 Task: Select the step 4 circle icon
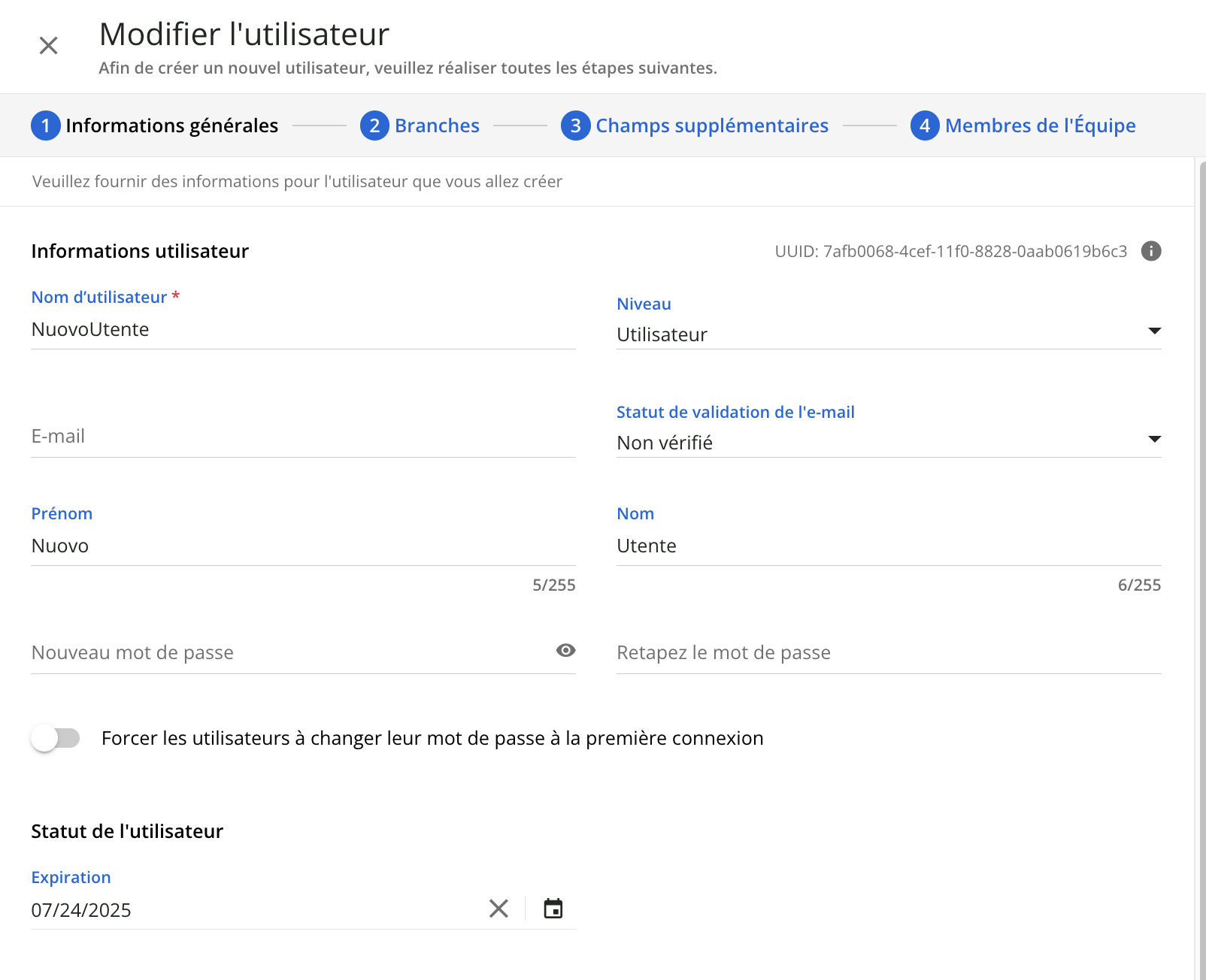point(925,126)
